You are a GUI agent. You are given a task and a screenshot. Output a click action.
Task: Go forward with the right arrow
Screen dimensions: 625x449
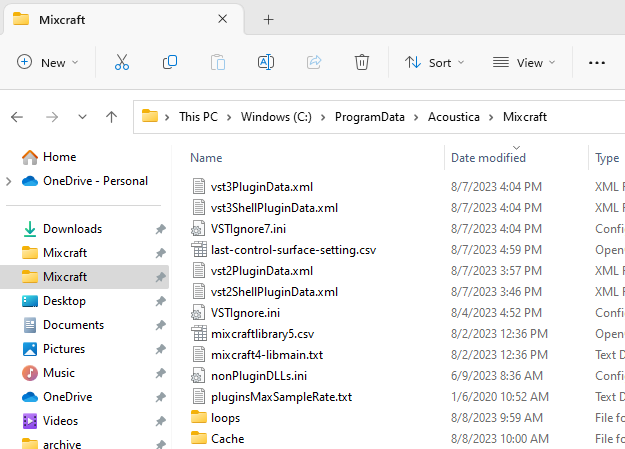[52, 117]
